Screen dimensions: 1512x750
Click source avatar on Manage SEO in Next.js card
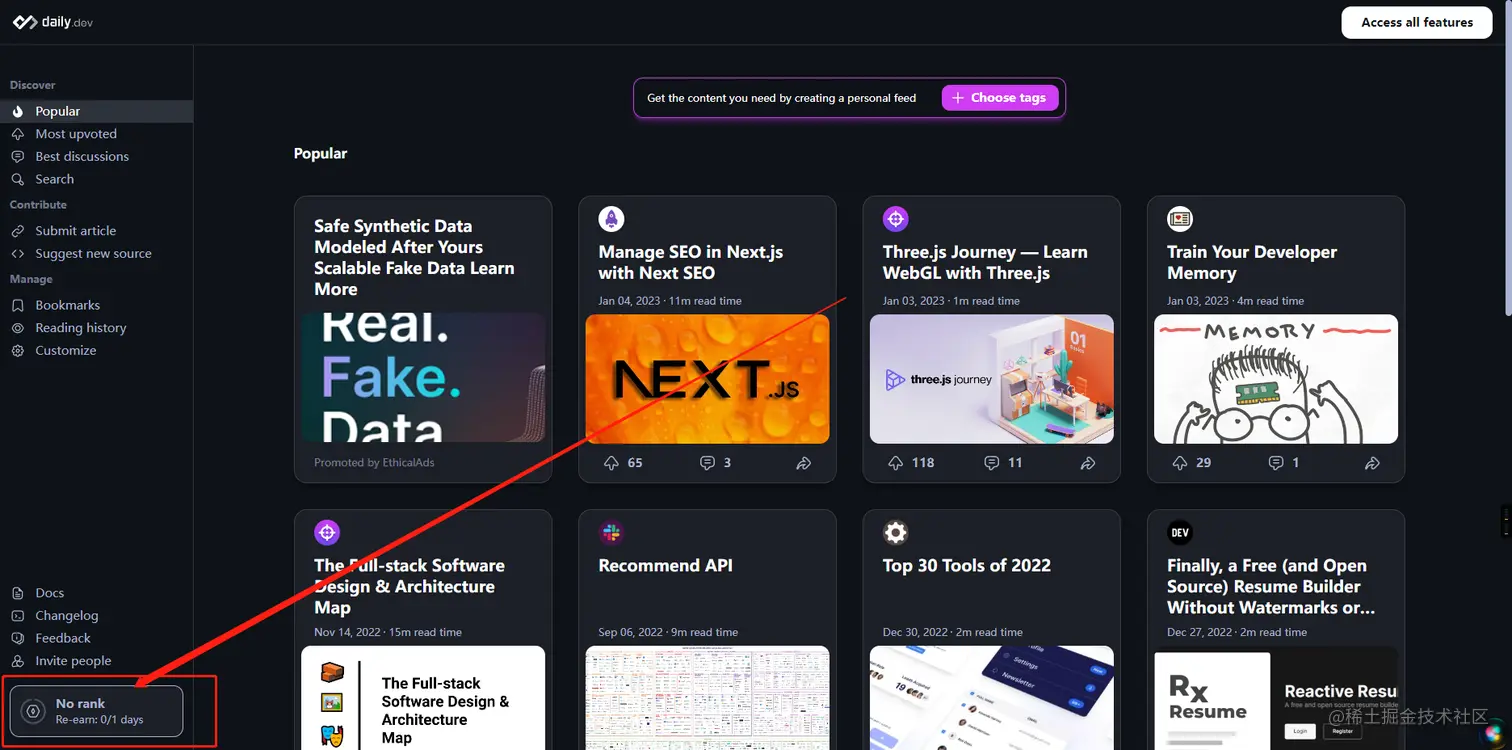(x=611, y=219)
